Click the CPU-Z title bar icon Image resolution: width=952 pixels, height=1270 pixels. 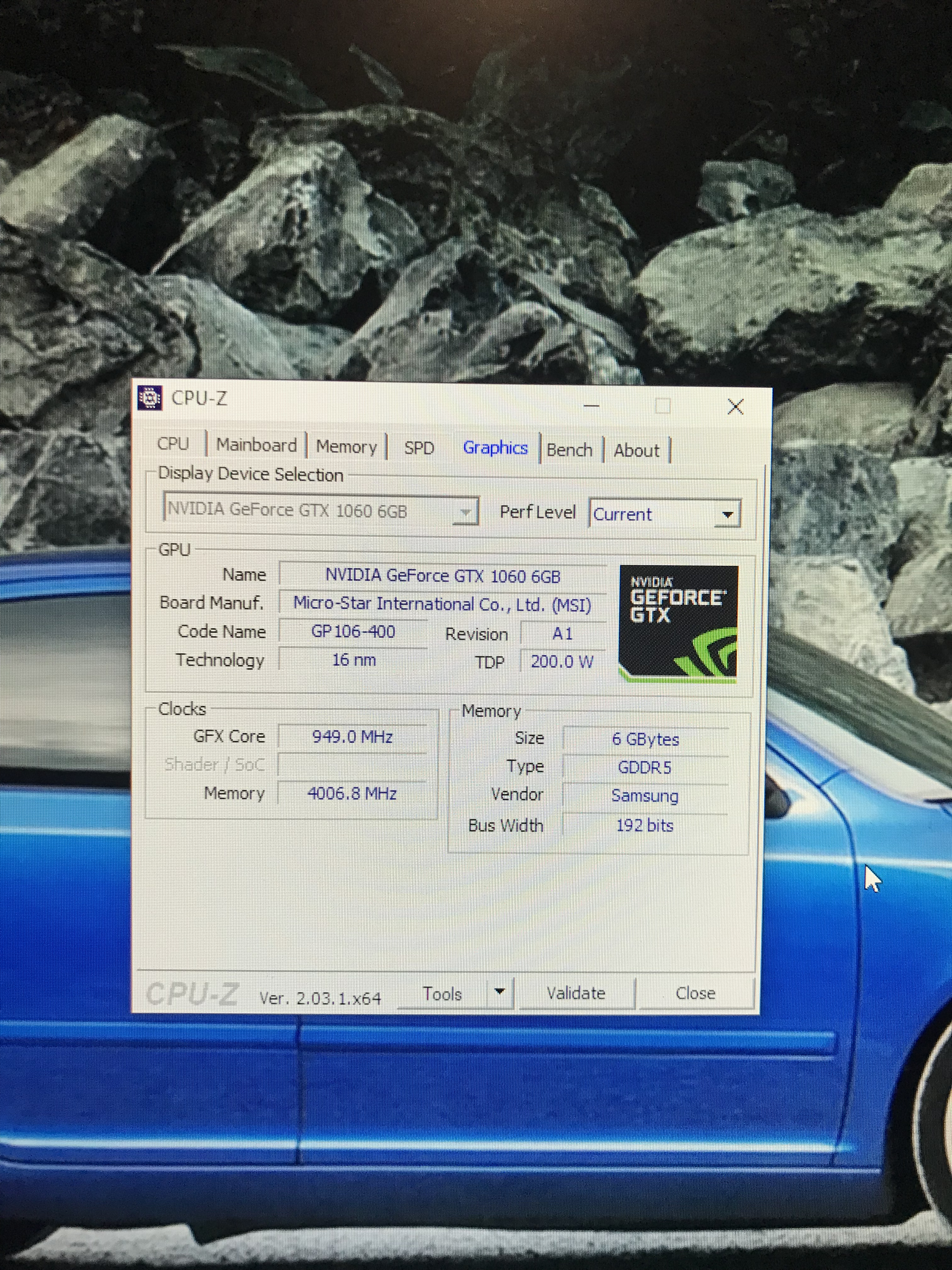pos(150,397)
